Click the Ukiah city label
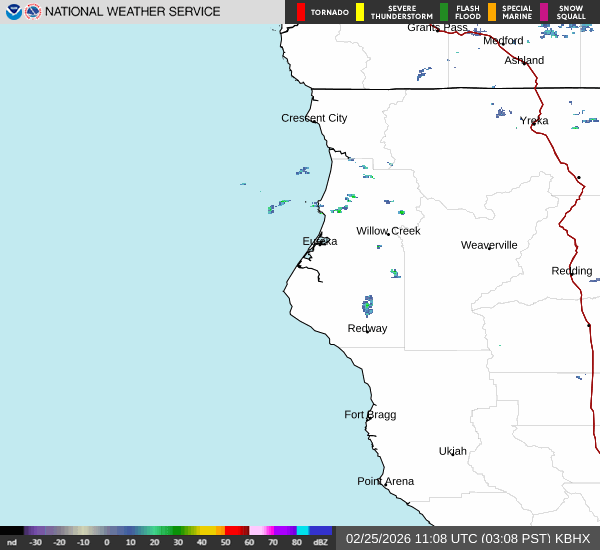This screenshot has height=550, width=600. [453, 451]
